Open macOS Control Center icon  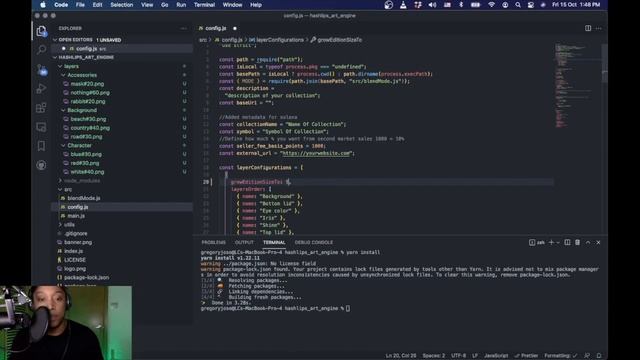pyautogui.click(x=531, y=5)
